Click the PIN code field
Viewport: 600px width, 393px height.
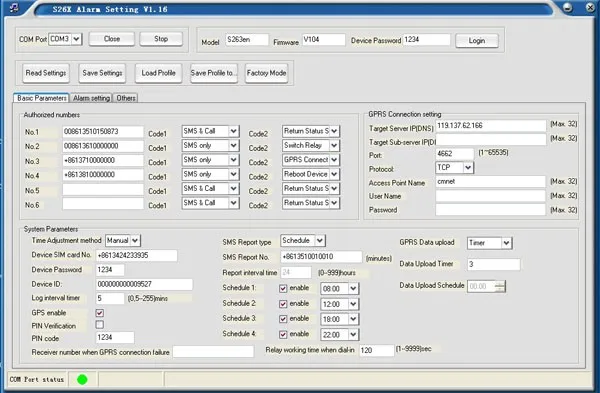point(115,338)
